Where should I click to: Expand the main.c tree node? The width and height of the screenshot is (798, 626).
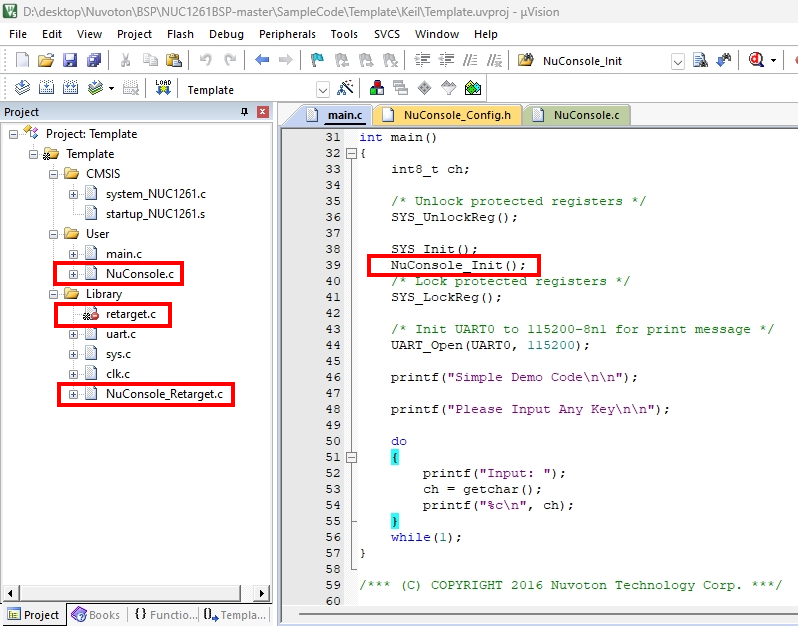[x=73, y=254]
